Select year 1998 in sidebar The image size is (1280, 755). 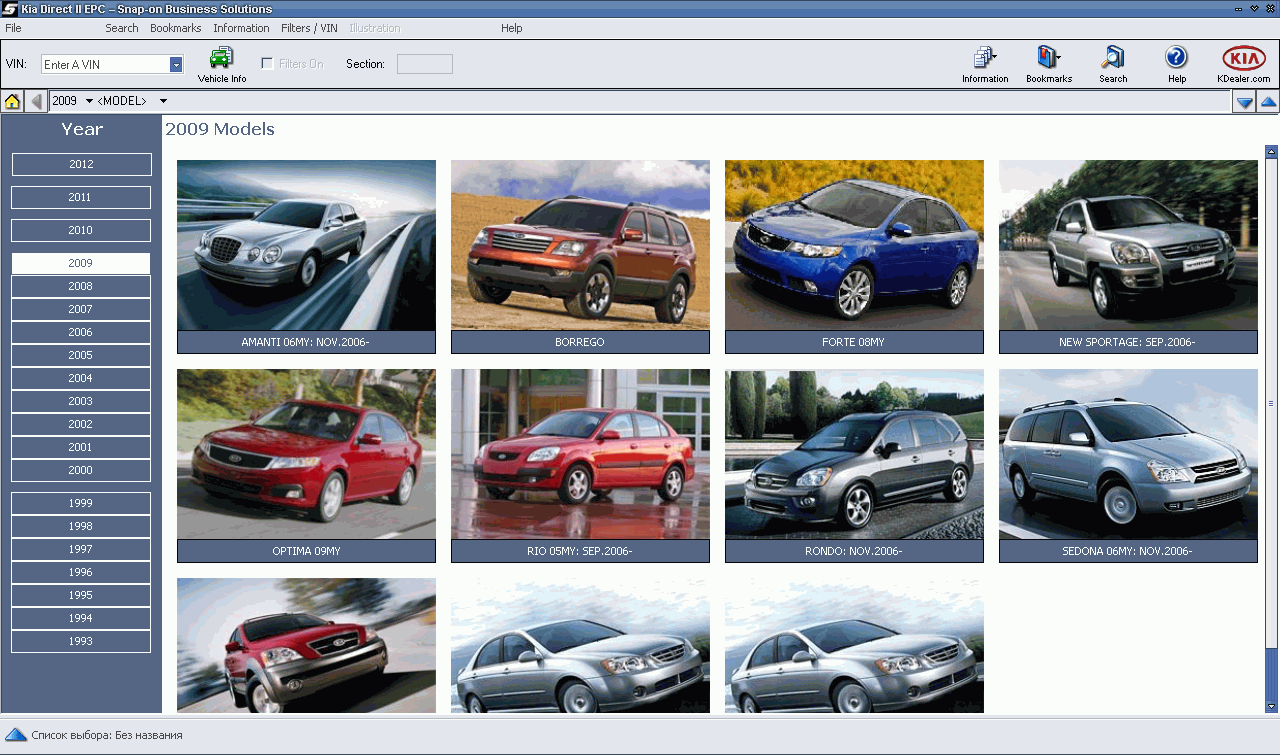click(81, 526)
